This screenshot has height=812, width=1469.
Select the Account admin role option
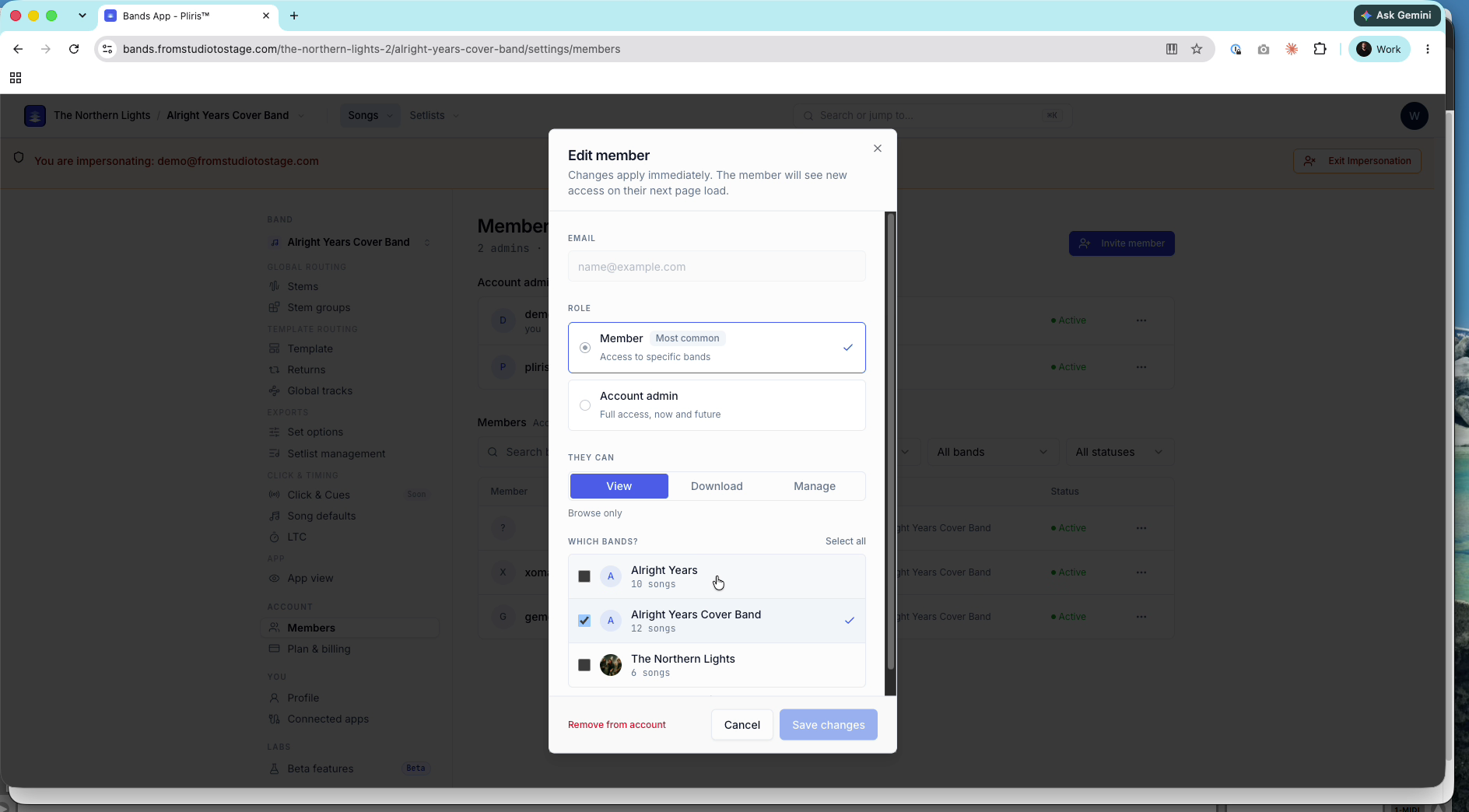click(717, 405)
